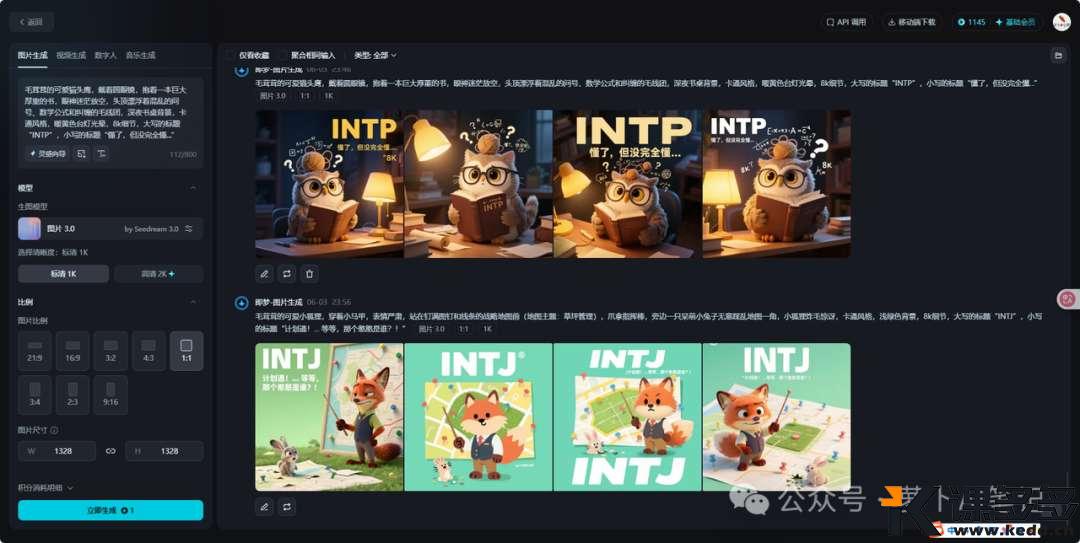Image resolution: width=1080 pixels, height=543 pixels.
Task: Open the folder icon at top right of results
Action: pyautogui.click(x=1057, y=55)
